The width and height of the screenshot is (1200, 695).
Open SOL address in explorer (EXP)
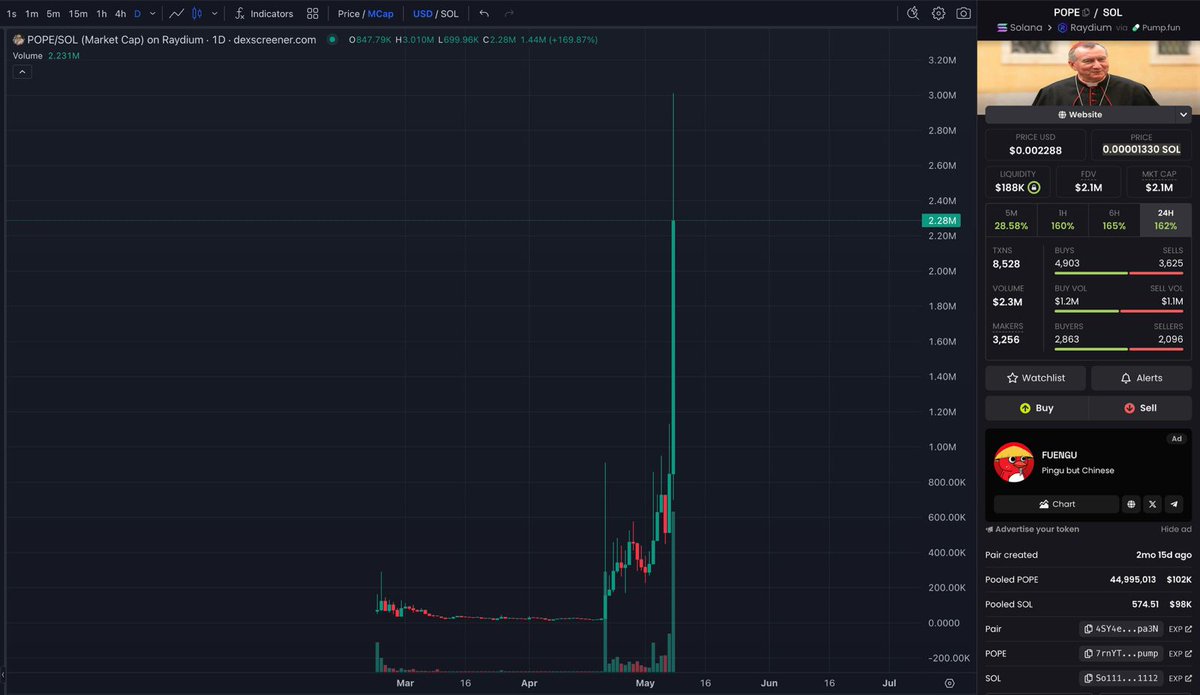pos(1180,679)
